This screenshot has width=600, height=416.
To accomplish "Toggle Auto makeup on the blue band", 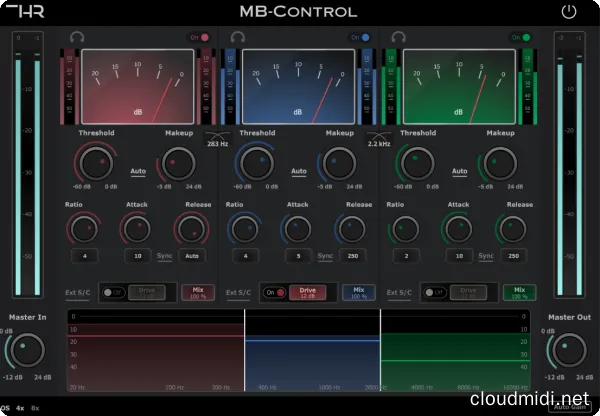I will click(x=299, y=171).
